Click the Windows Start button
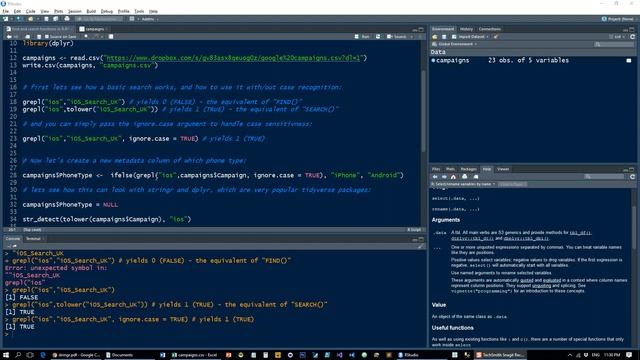Viewport: 640px width, 360px height. pos(6,355)
